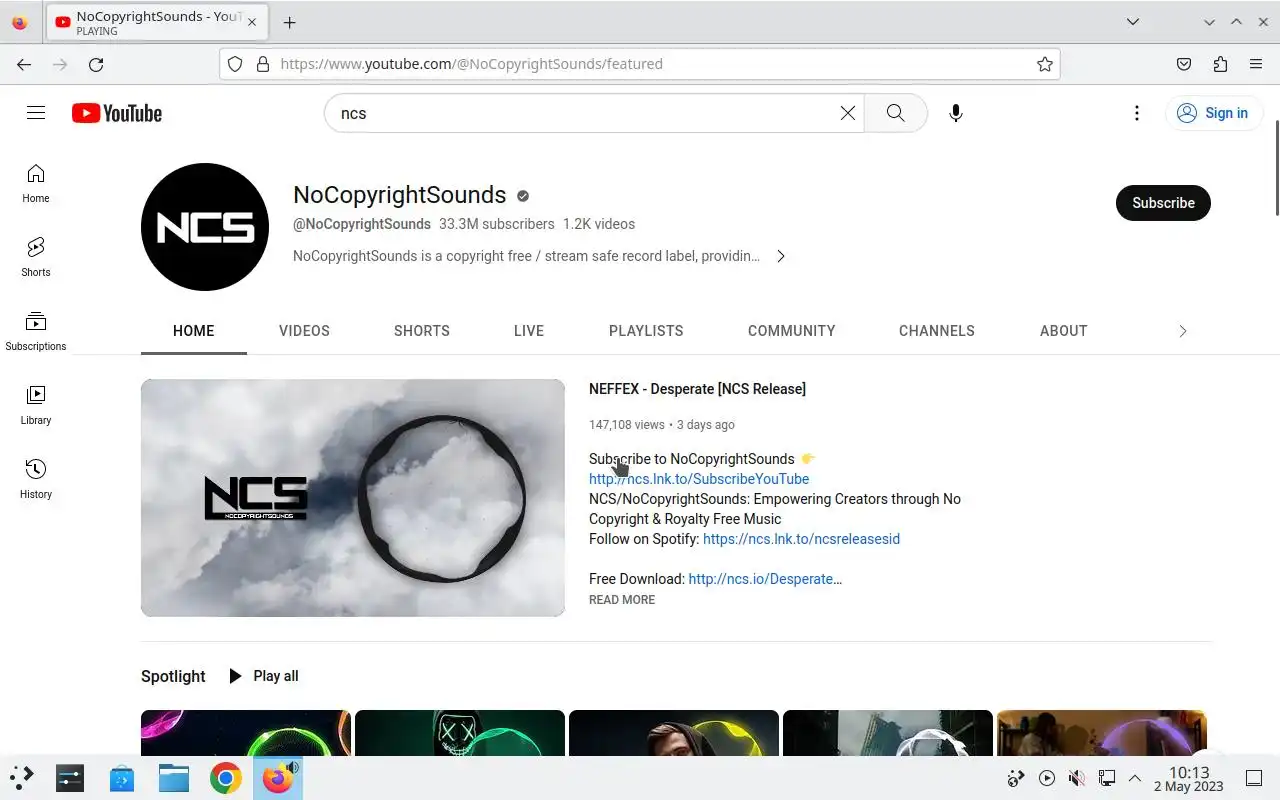Open the KDE System Settings taskbar icon
Screen dimensions: 1280x800
click(70, 778)
